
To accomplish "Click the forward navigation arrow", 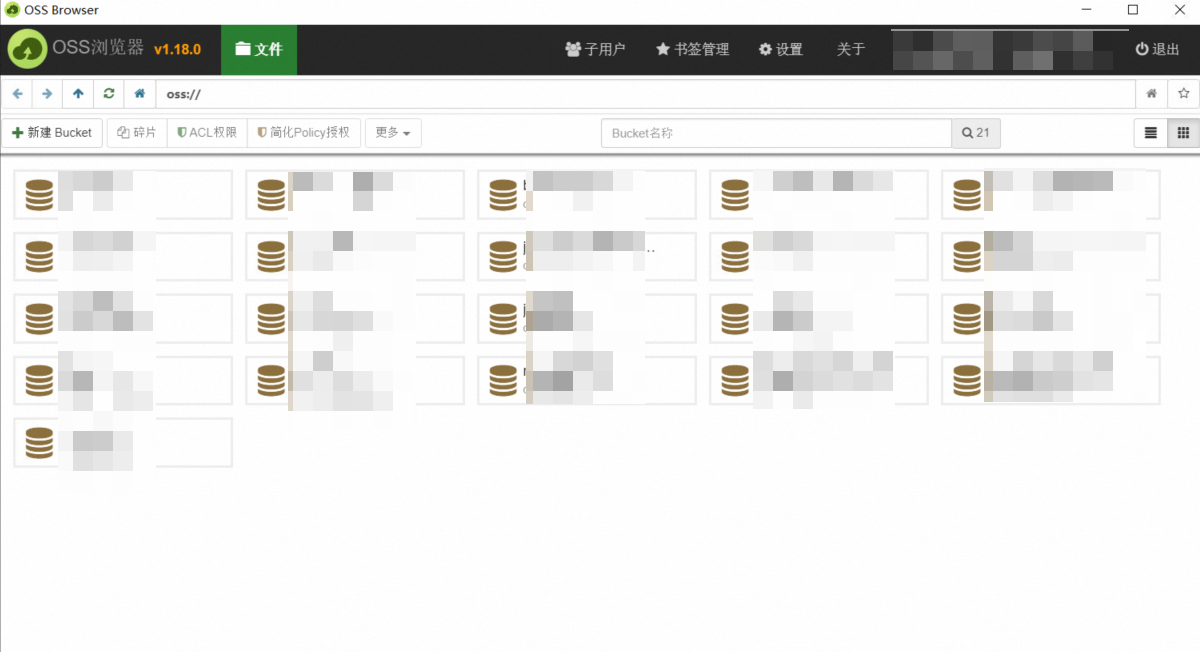I will click(47, 94).
